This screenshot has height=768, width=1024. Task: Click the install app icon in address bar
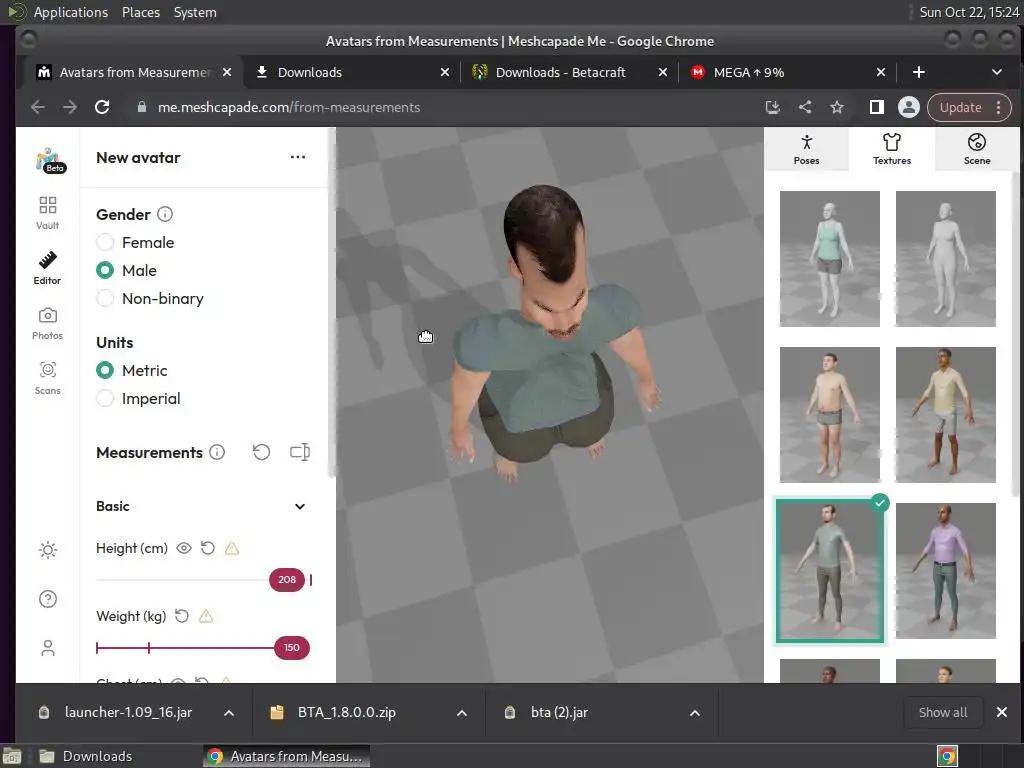click(x=773, y=107)
